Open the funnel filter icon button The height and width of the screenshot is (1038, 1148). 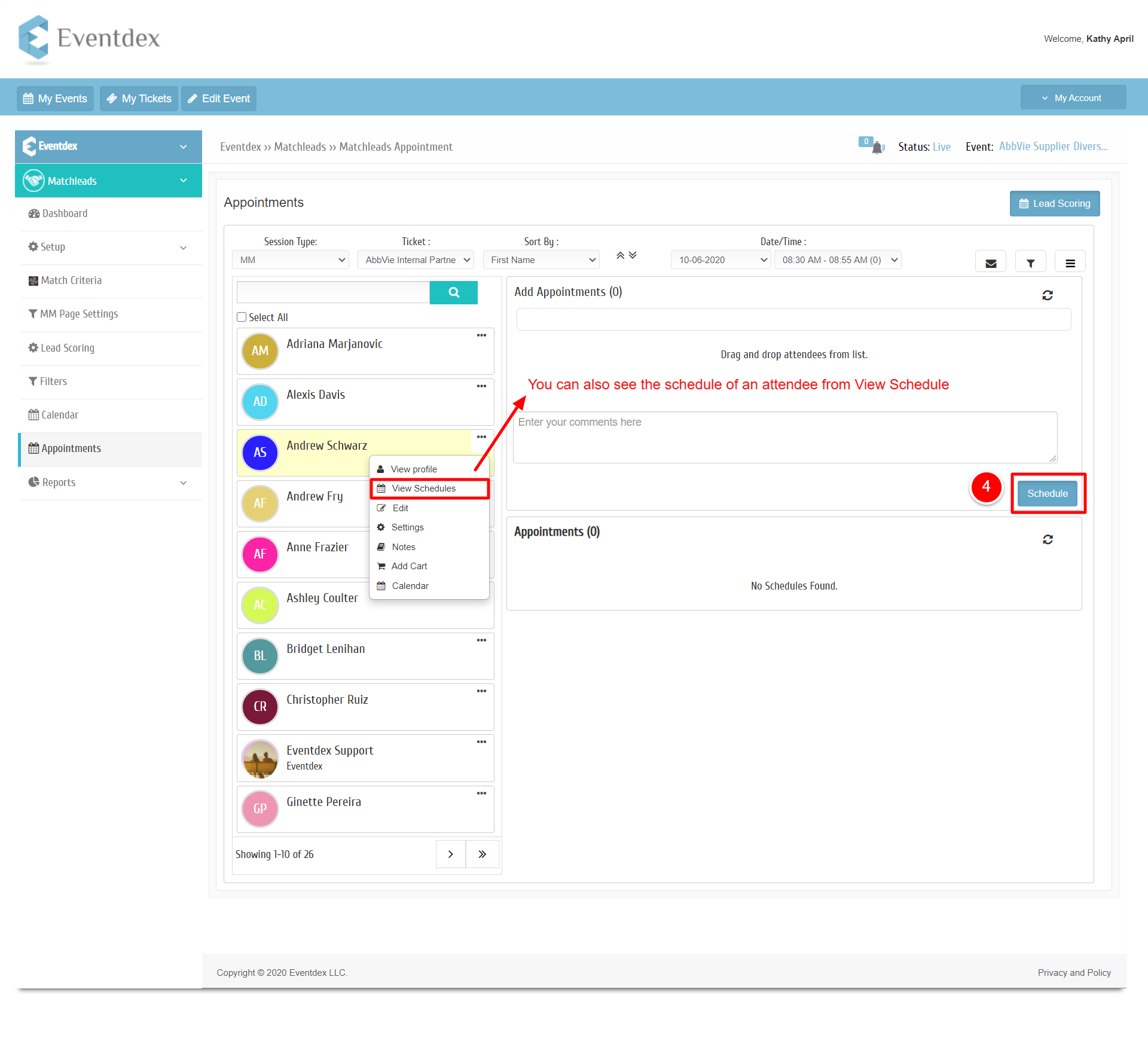1031,262
